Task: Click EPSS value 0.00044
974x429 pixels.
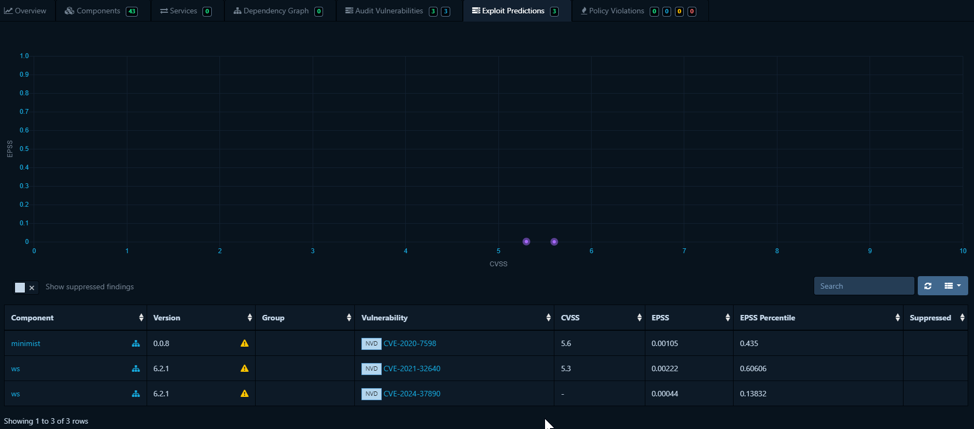Action: pos(664,394)
